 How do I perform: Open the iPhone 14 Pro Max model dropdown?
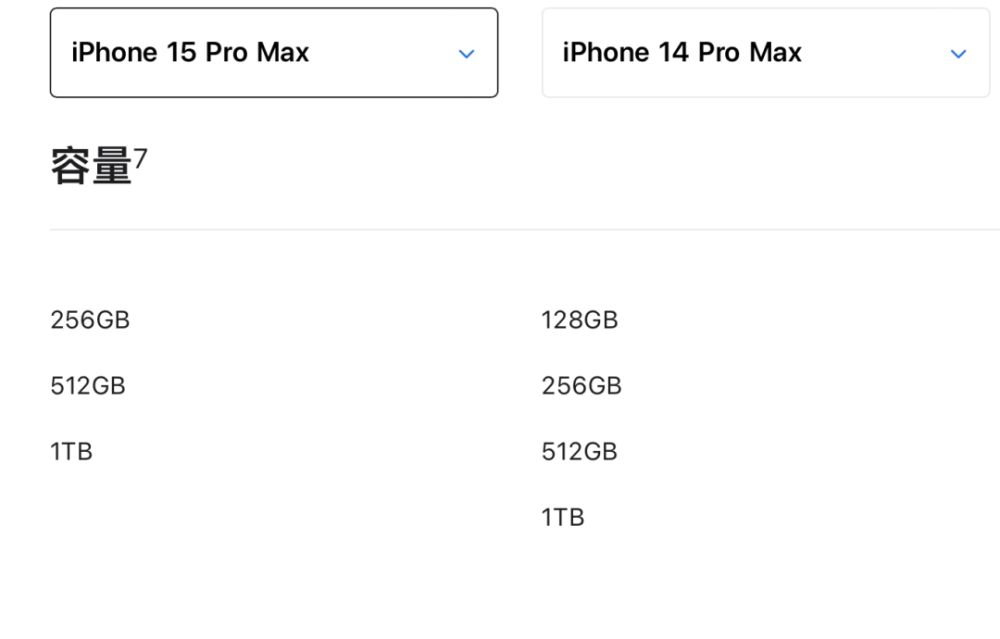tap(765, 53)
